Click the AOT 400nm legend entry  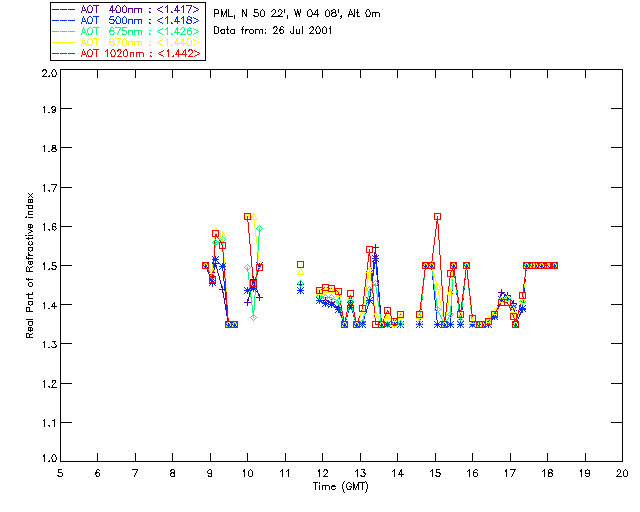[126, 9]
